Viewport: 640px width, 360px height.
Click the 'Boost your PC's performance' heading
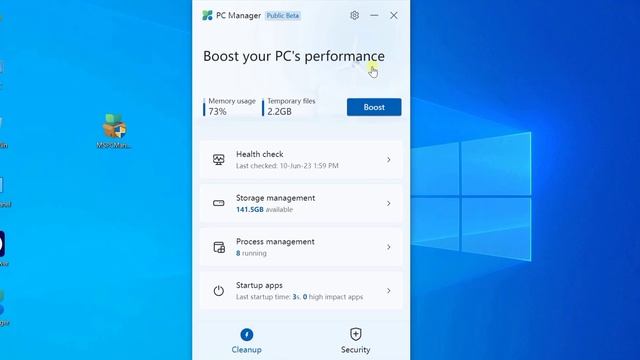pos(294,56)
